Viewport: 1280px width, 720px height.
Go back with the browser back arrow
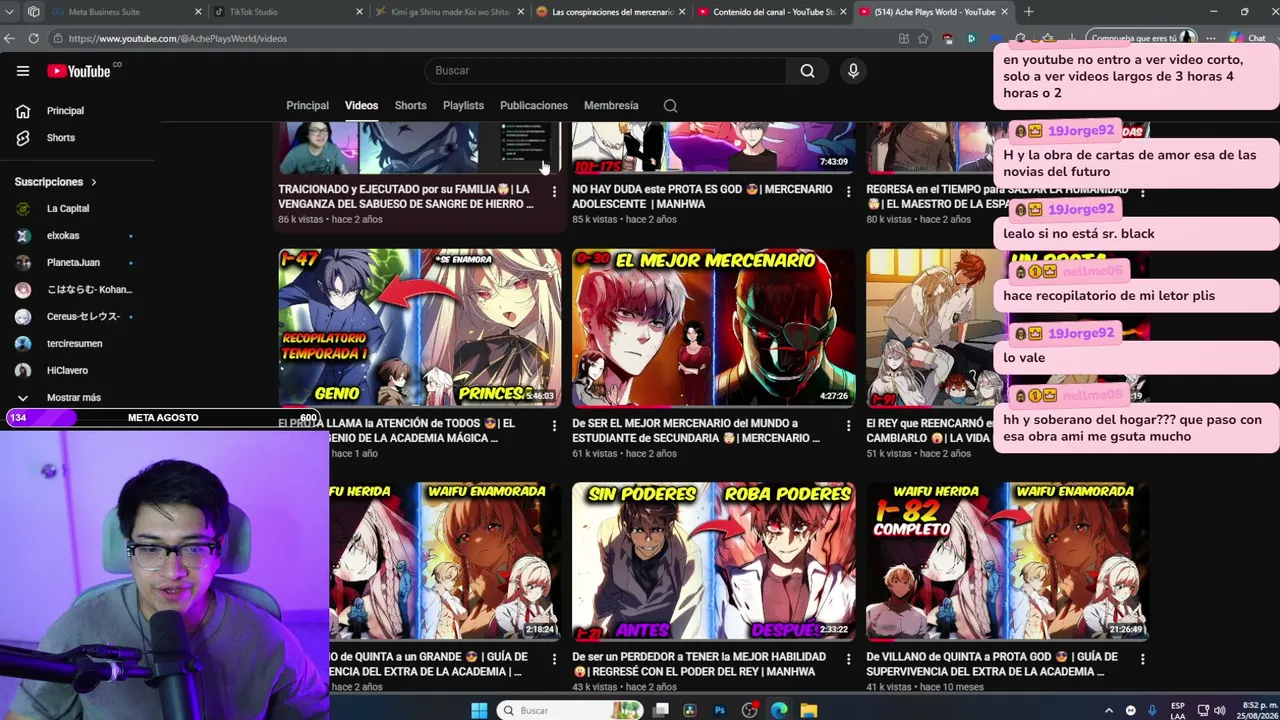(10, 38)
